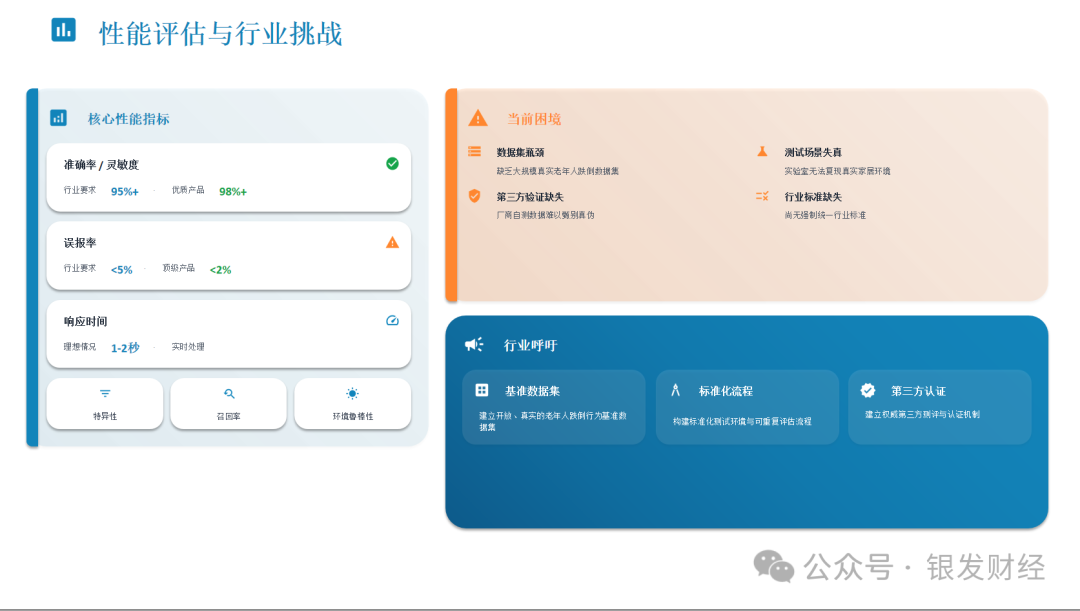
Task: Click the WeChat logo in the watermark
Action: (x=774, y=566)
